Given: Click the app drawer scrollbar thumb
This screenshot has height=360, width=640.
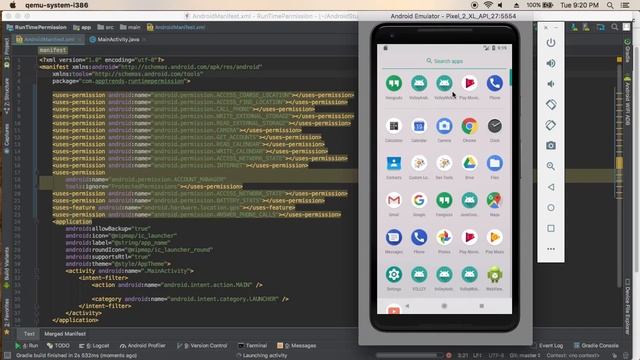Looking at the screenshot, I should click(x=510, y=77).
